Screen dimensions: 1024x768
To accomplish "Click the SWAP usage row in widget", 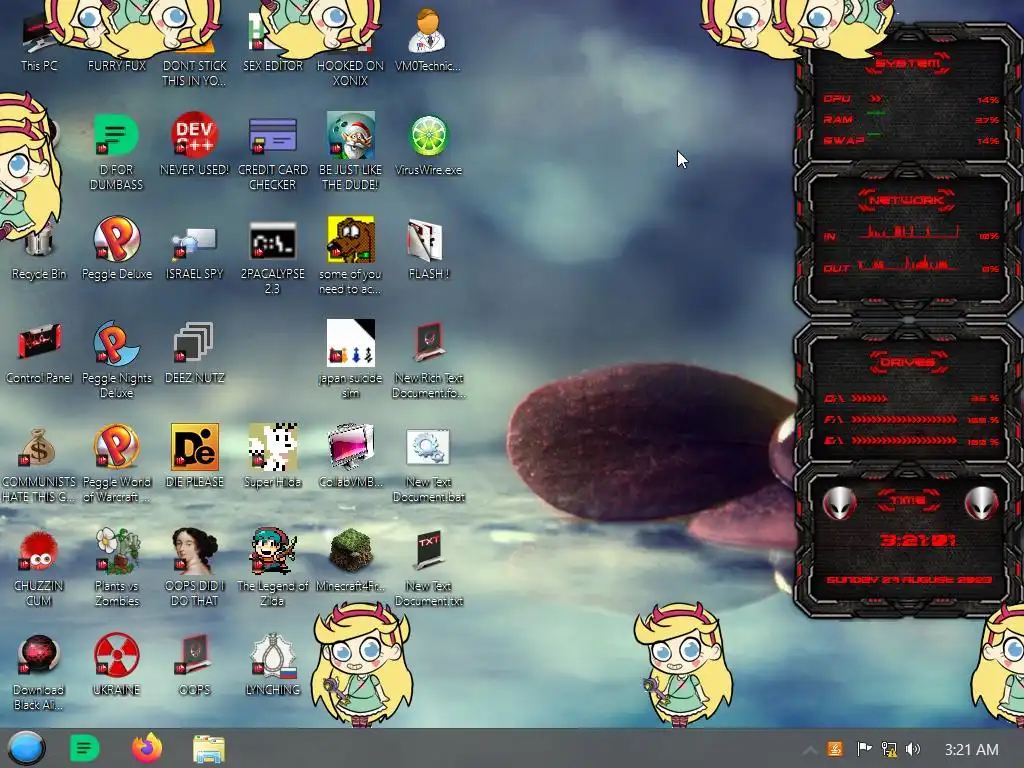I will click(911, 140).
